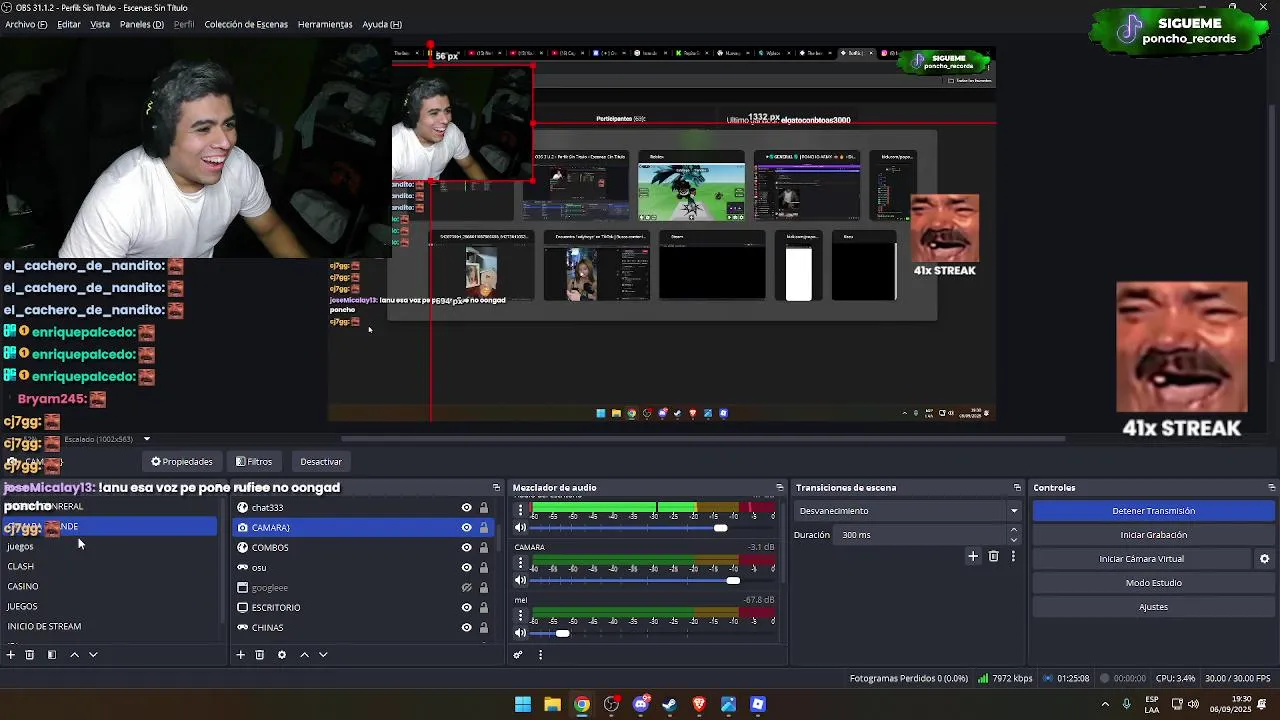Screen dimensions: 1280x720
Task: Remove the selected source with the trash icon
Action: point(259,655)
